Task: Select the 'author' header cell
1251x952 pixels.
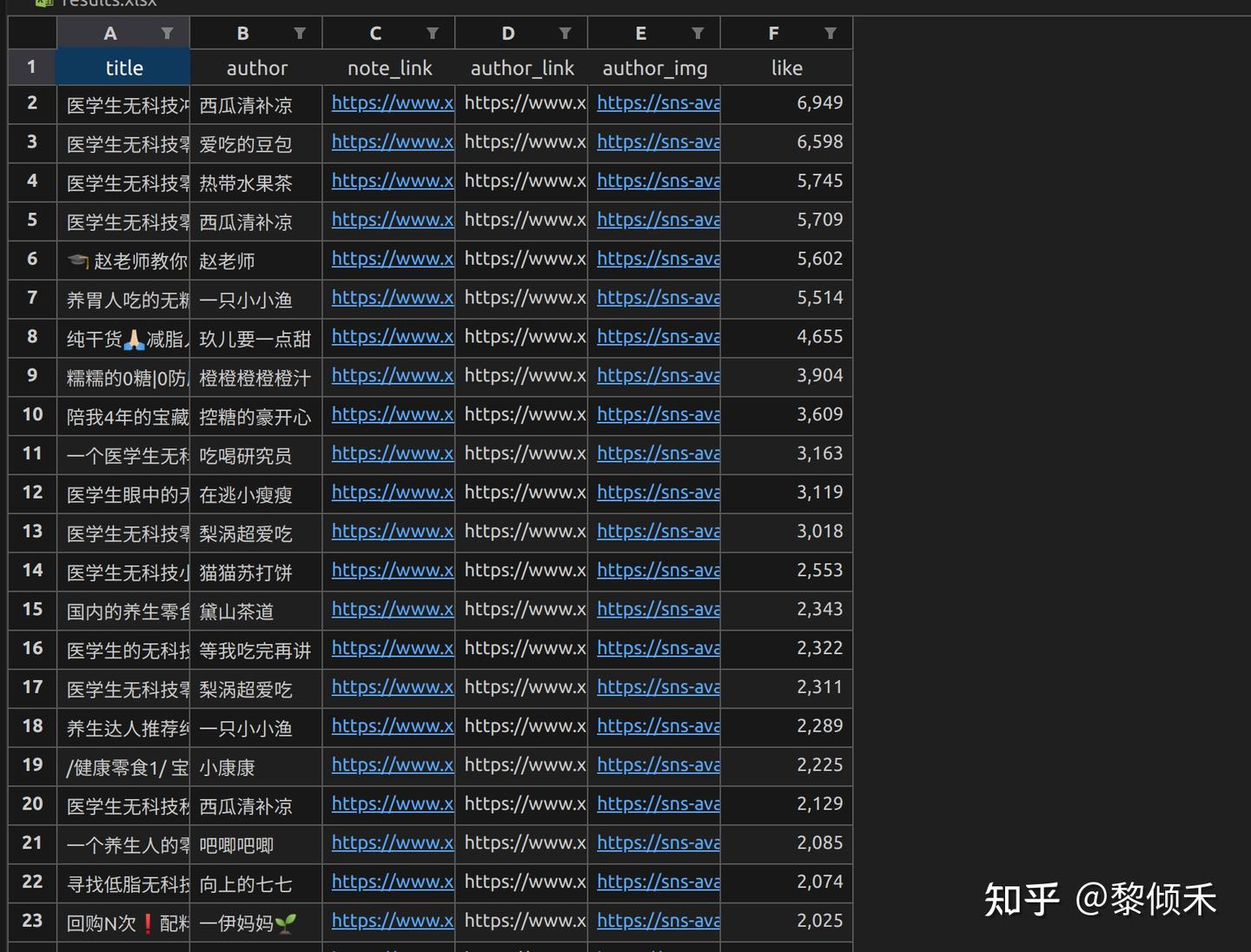Action: 256,68
